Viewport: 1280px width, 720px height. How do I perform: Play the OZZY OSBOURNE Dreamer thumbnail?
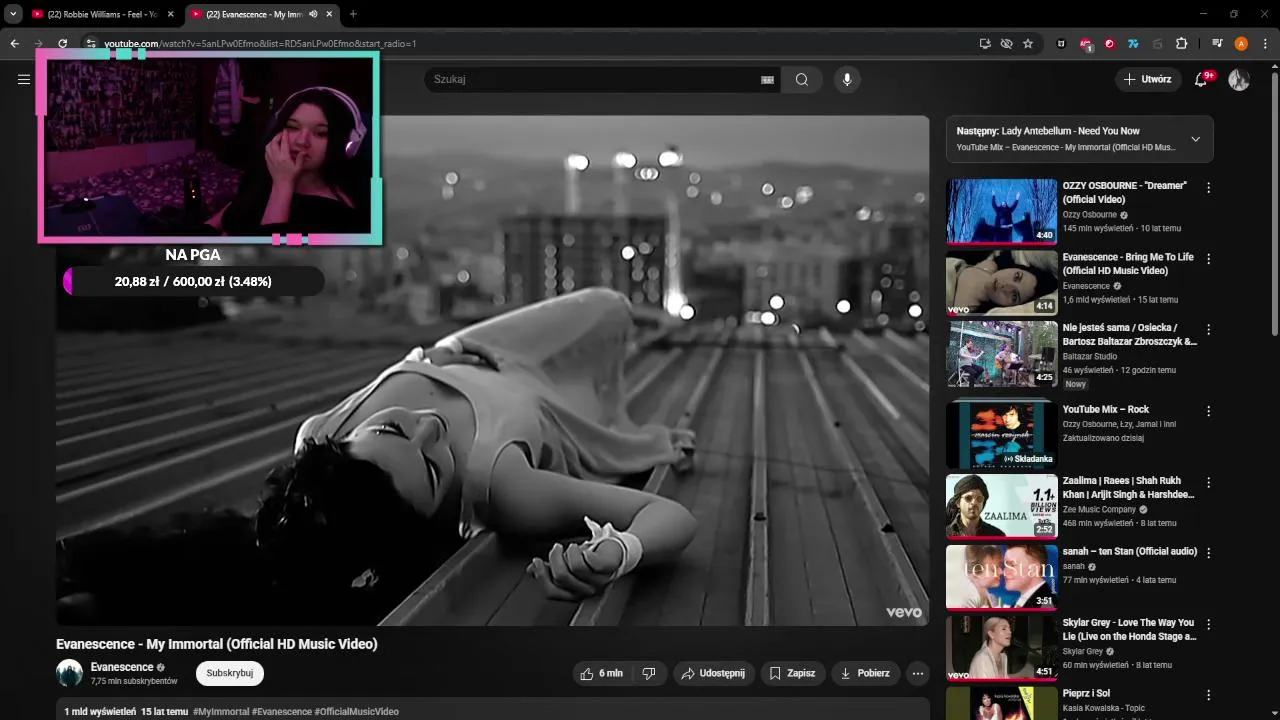pos(1001,211)
